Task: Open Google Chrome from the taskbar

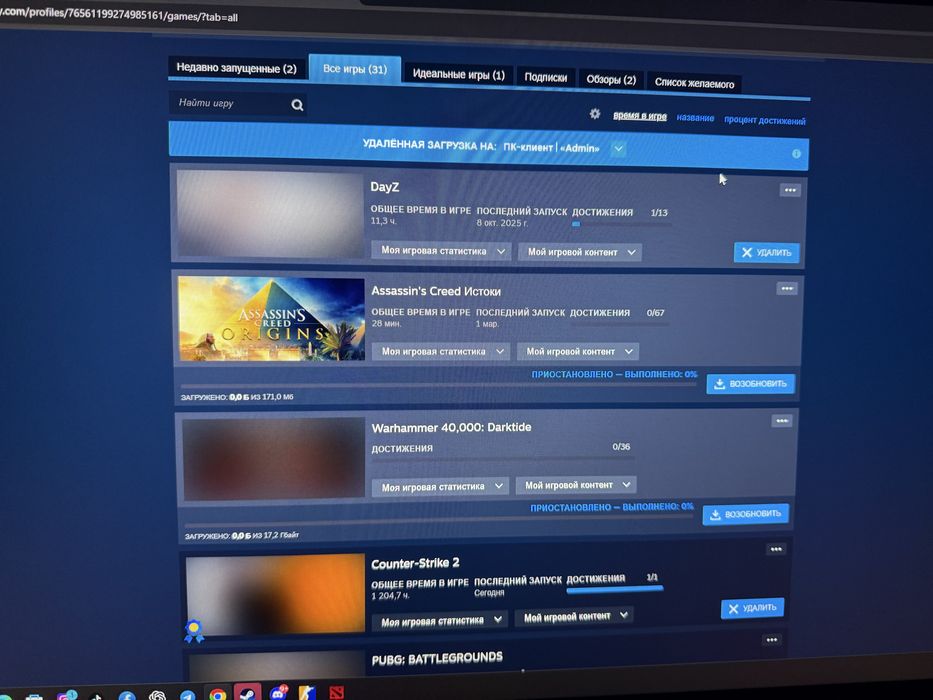Action: pos(218,695)
